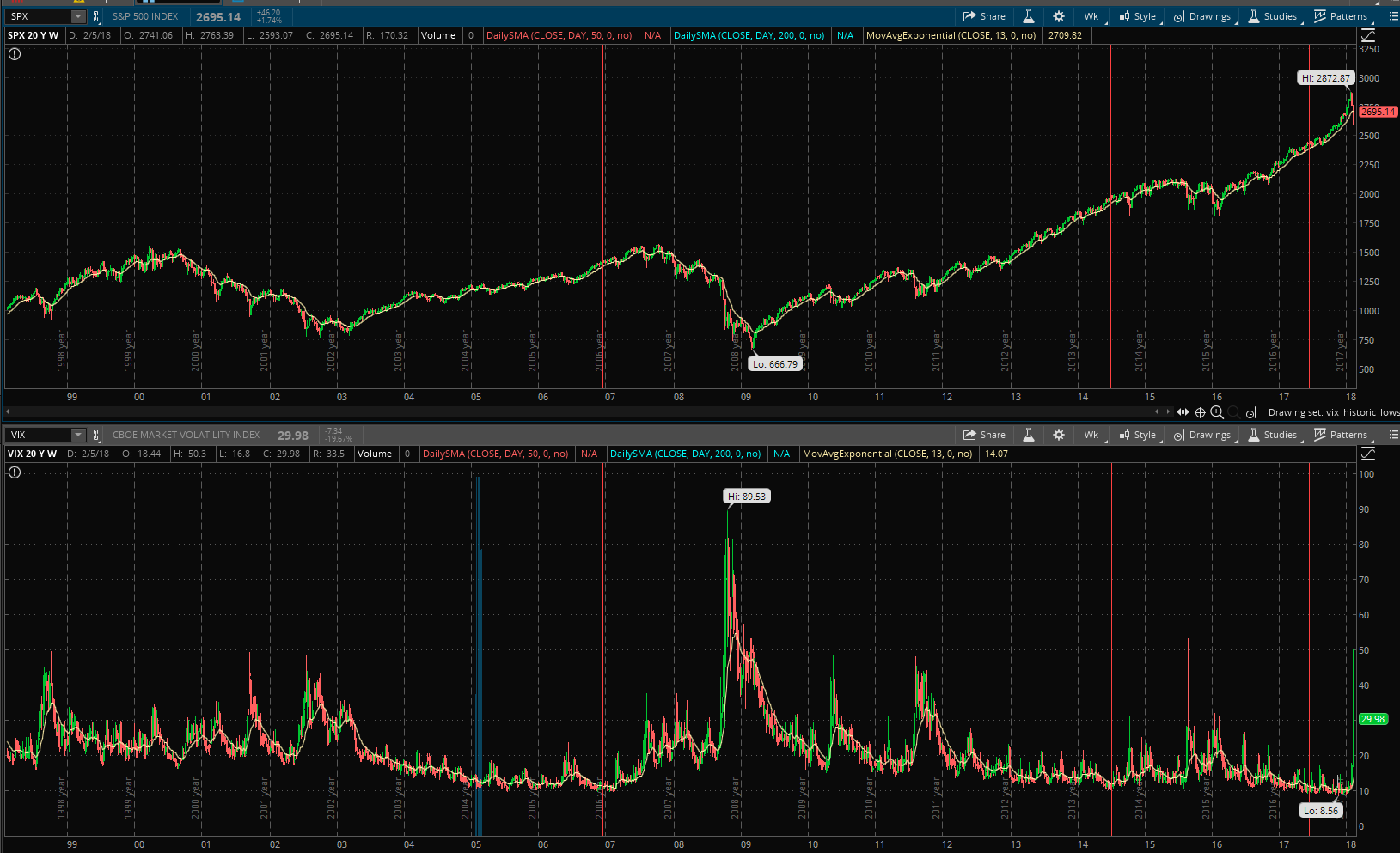Expand the Wk timeframe selector on SPX chart
This screenshot has height=853, width=1400.
1091,16
